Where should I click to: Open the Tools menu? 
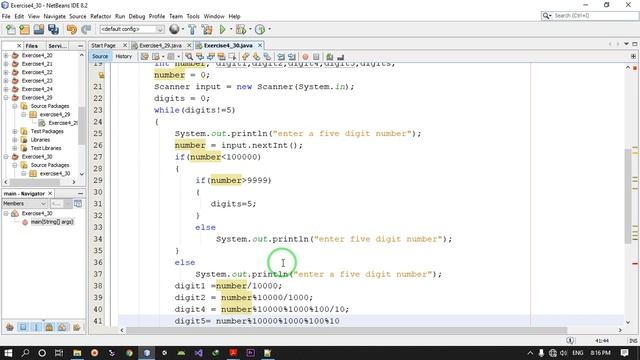click(x=193, y=16)
